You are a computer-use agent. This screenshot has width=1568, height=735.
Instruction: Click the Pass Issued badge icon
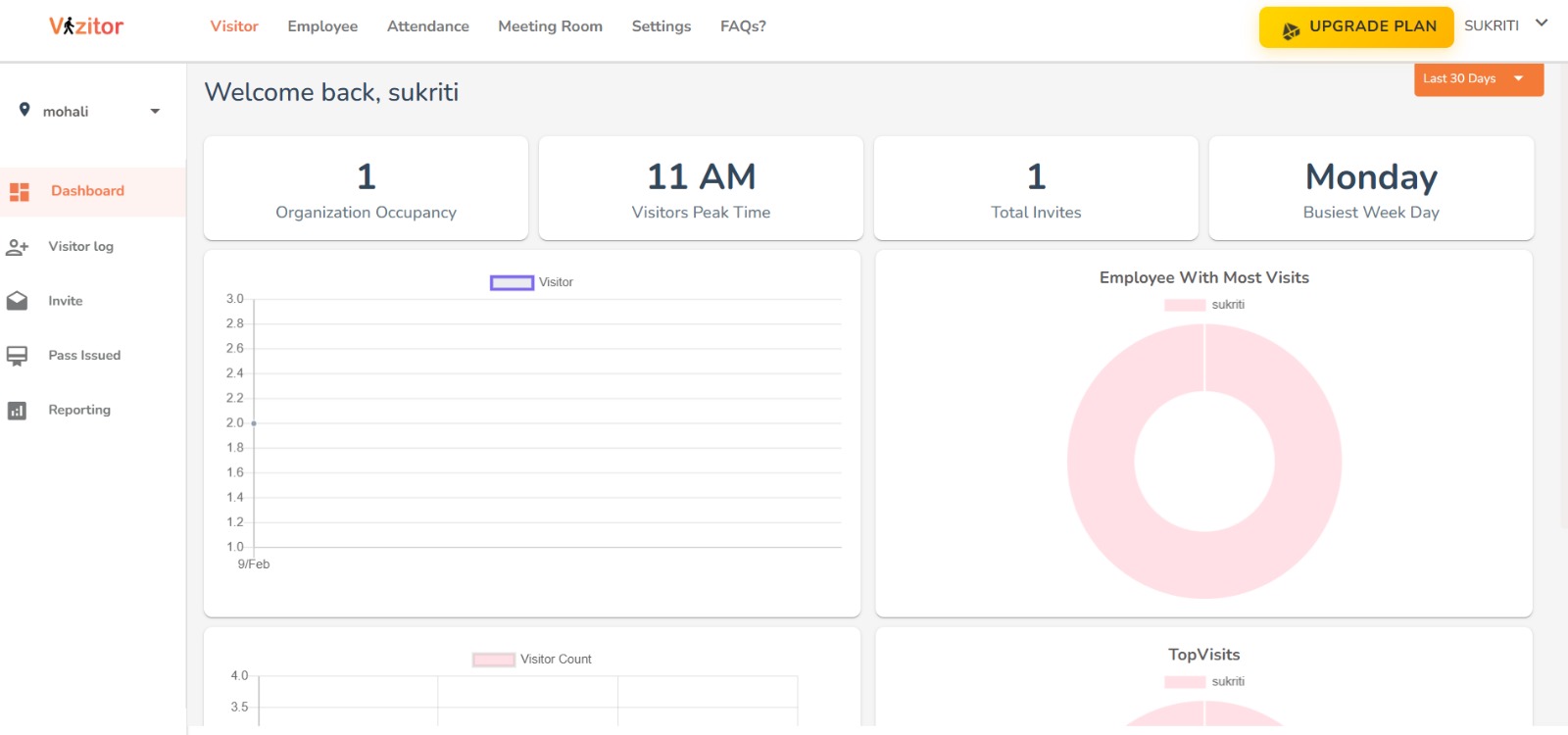(x=18, y=356)
